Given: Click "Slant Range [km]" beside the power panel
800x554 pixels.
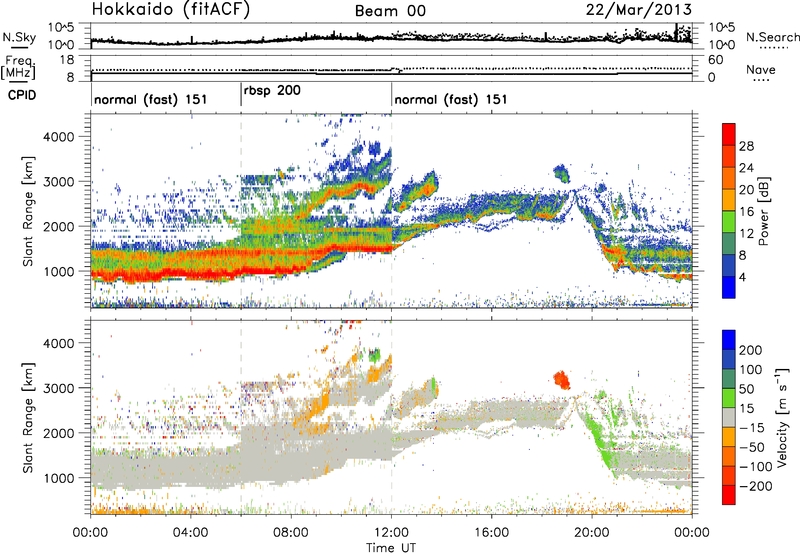Looking at the screenshot, I should click(x=28, y=211).
